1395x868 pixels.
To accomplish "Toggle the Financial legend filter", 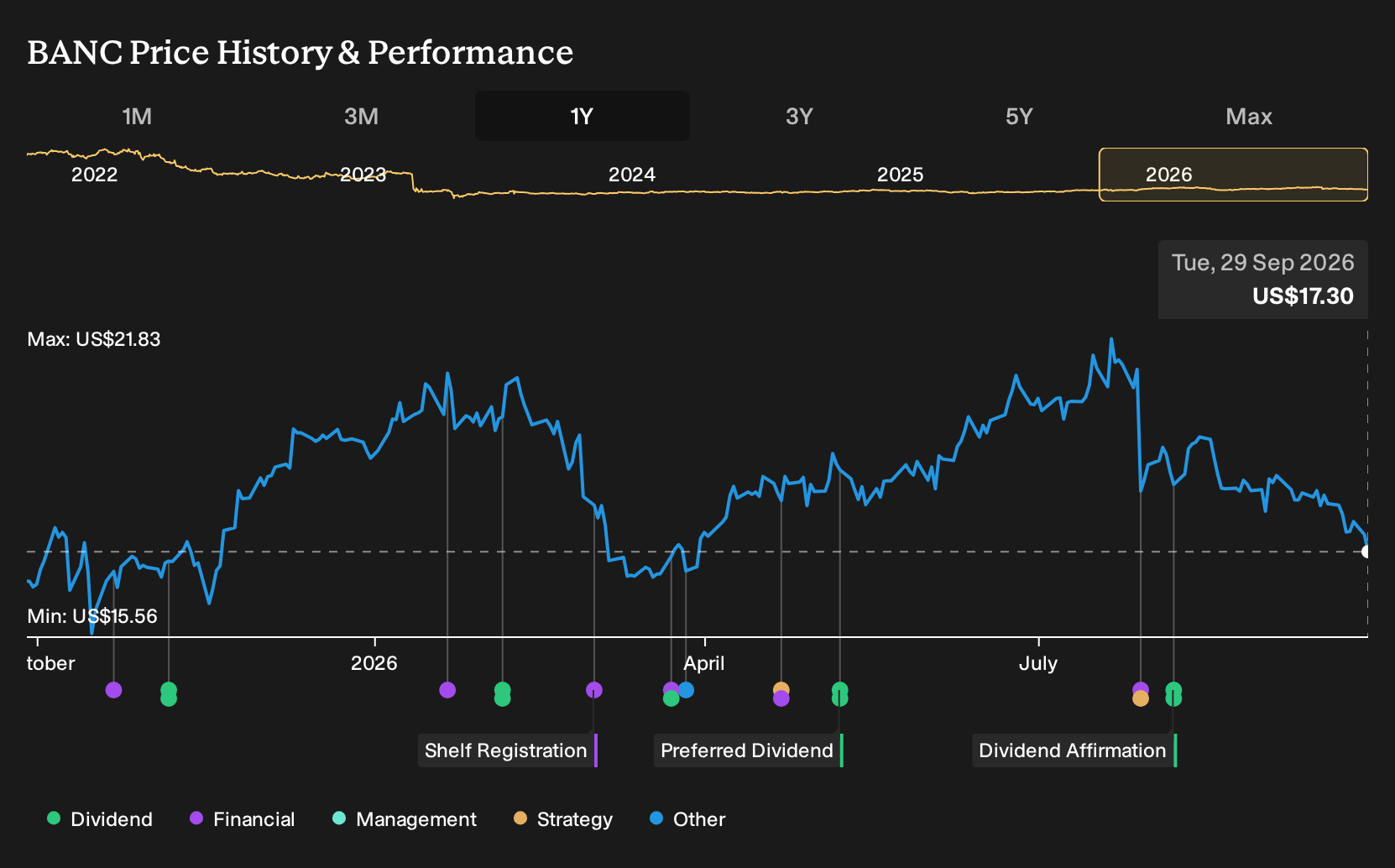I will [x=243, y=819].
